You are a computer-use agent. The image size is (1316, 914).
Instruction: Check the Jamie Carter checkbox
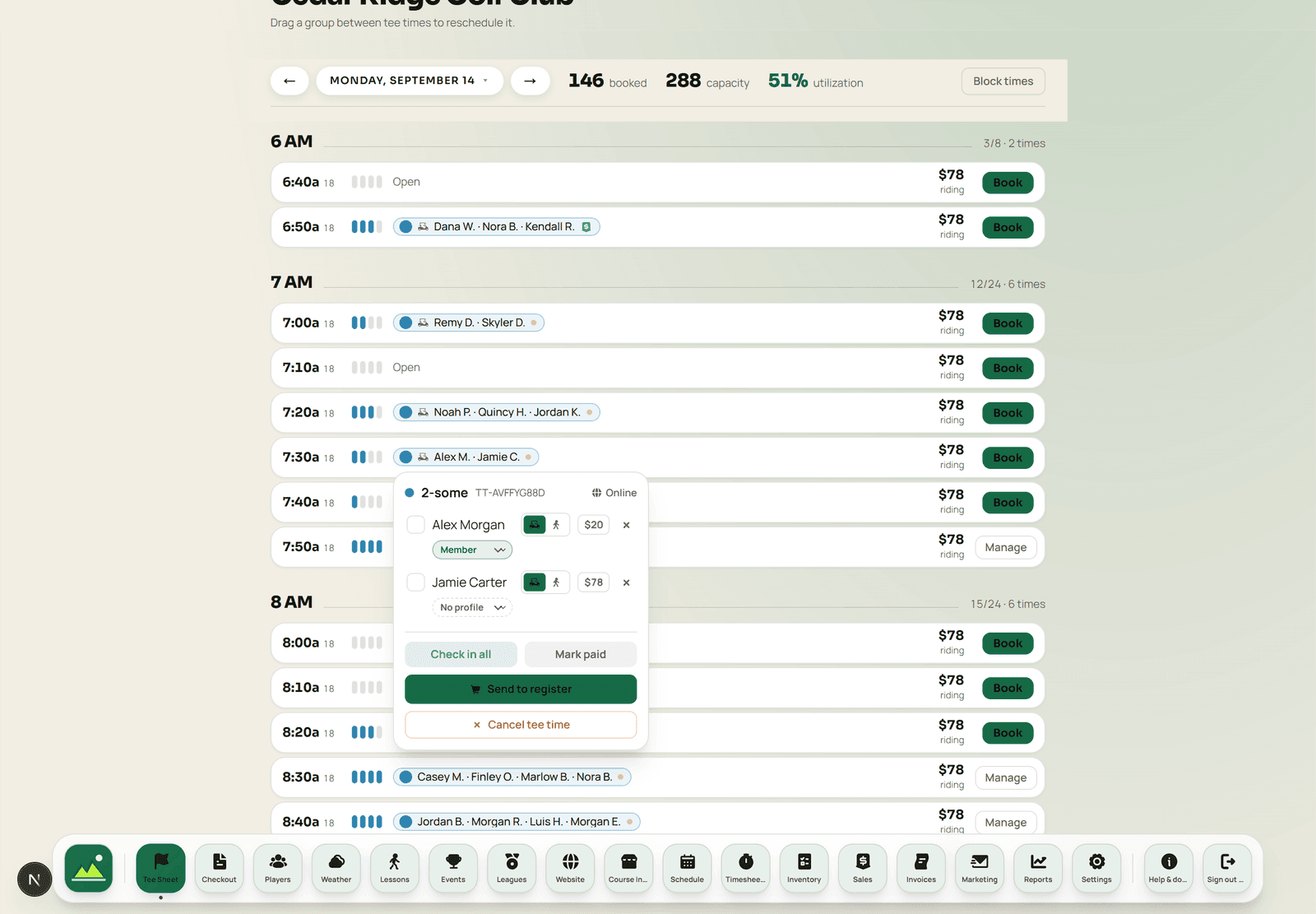point(416,582)
